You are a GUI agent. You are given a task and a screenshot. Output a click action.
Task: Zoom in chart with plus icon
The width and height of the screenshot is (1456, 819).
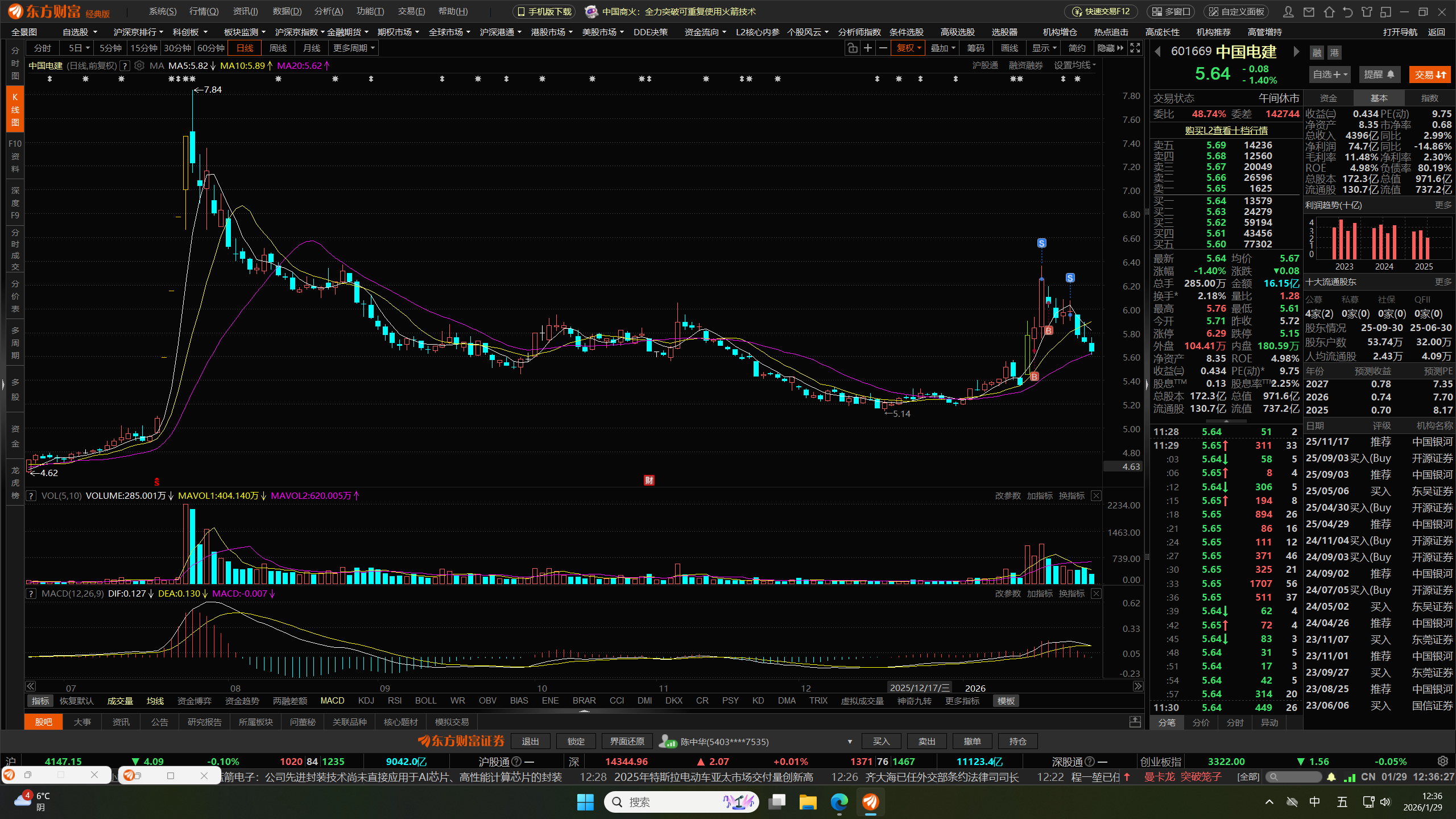[x=867, y=48]
